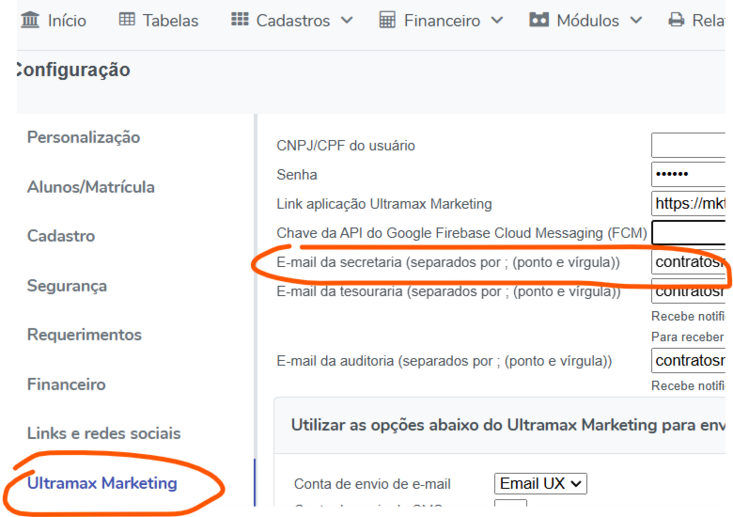Open the Alunos/Matrícula settings tab
The width and height of the screenshot is (733, 517).
91,187
